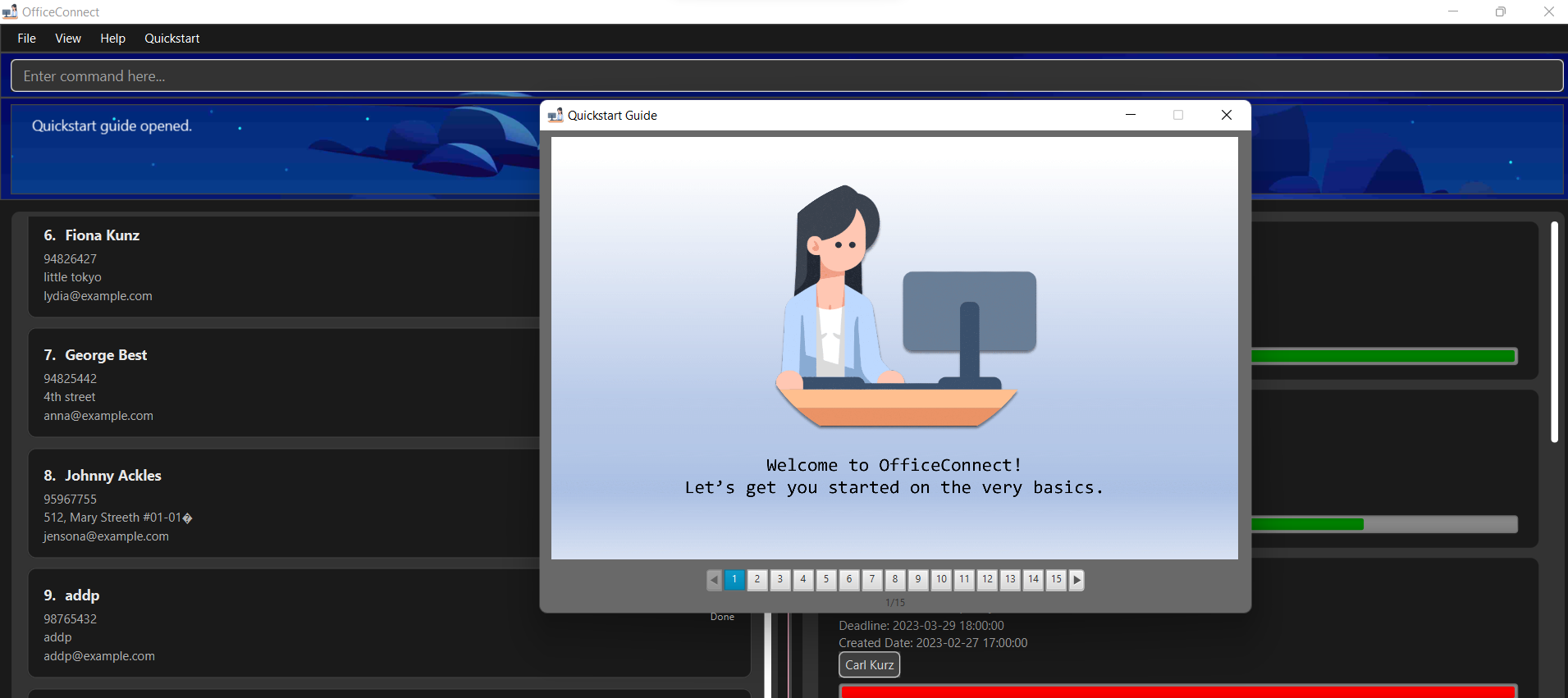Jump to page 12 of Quickstart Guide
The height and width of the screenshot is (698, 1568).
pyautogui.click(x=987, y=579)
